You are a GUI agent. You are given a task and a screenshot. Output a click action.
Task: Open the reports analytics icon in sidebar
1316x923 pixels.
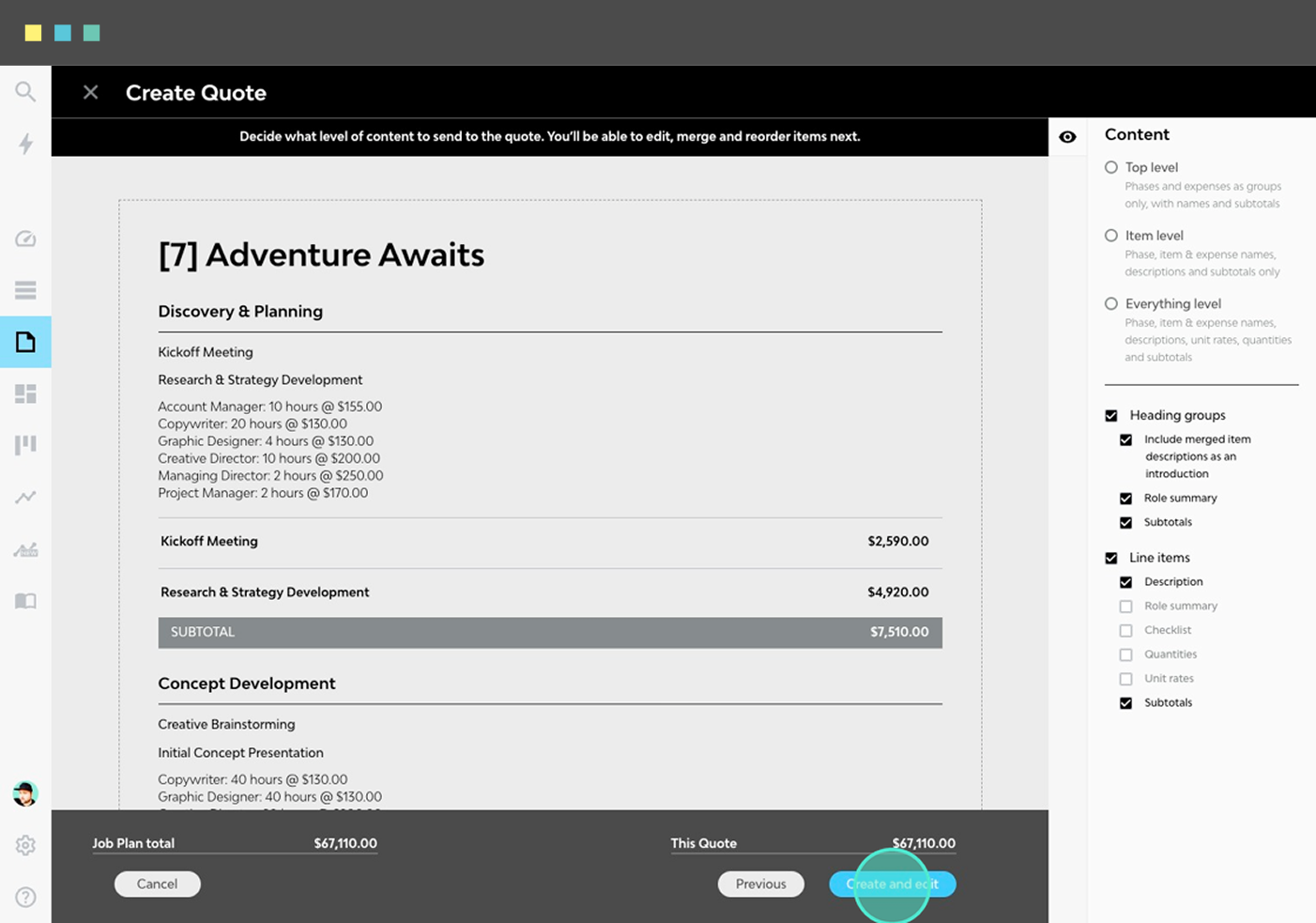pos(25,549)
